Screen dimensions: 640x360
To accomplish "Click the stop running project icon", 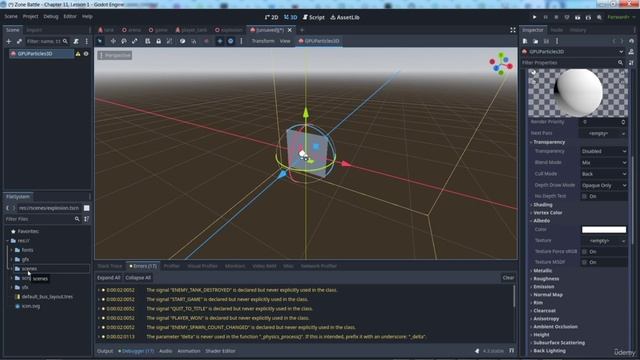I will 556,17.
